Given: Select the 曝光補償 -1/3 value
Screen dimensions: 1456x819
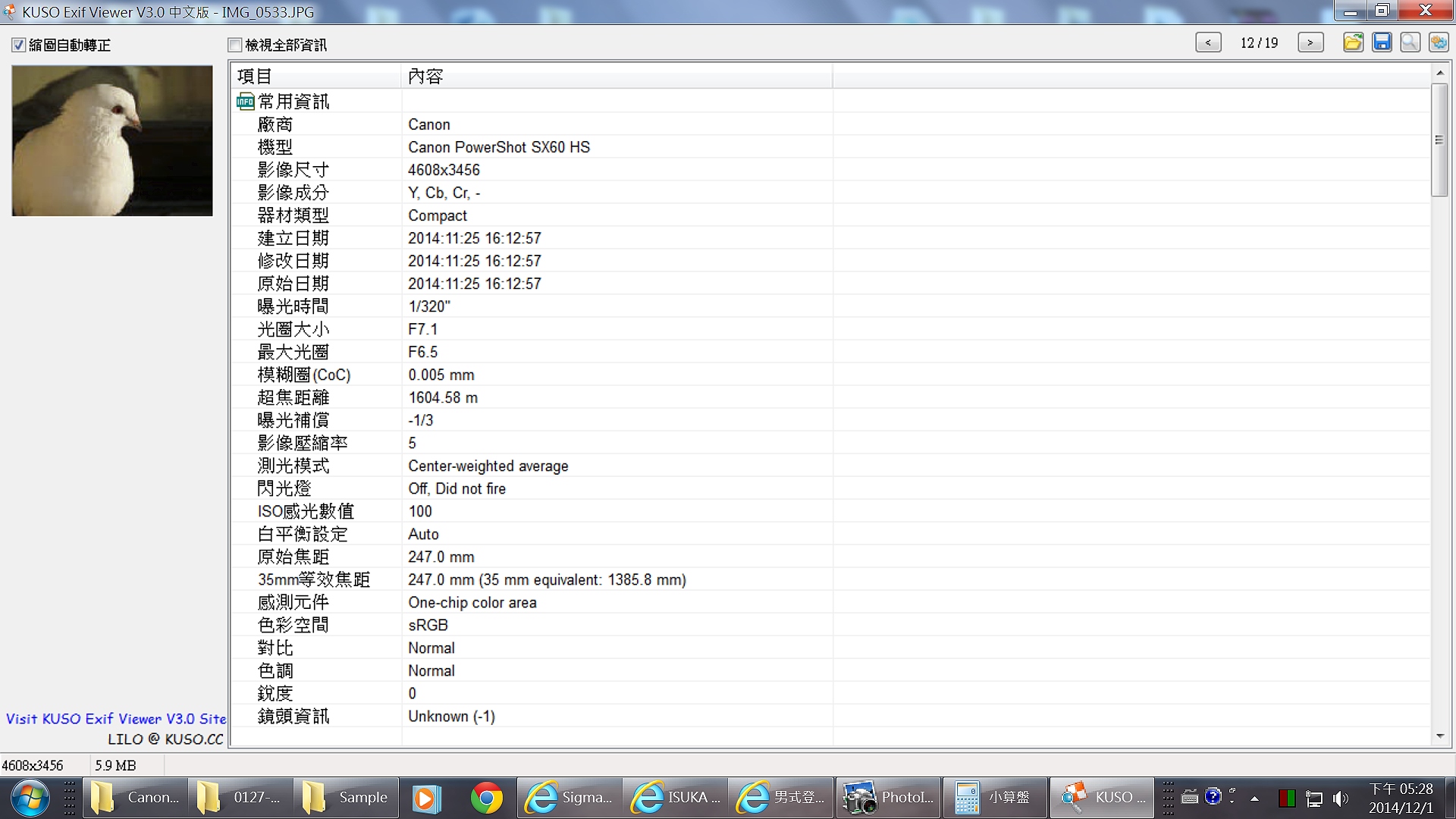Looking at the screenshot, I should (x=421, y=420).
